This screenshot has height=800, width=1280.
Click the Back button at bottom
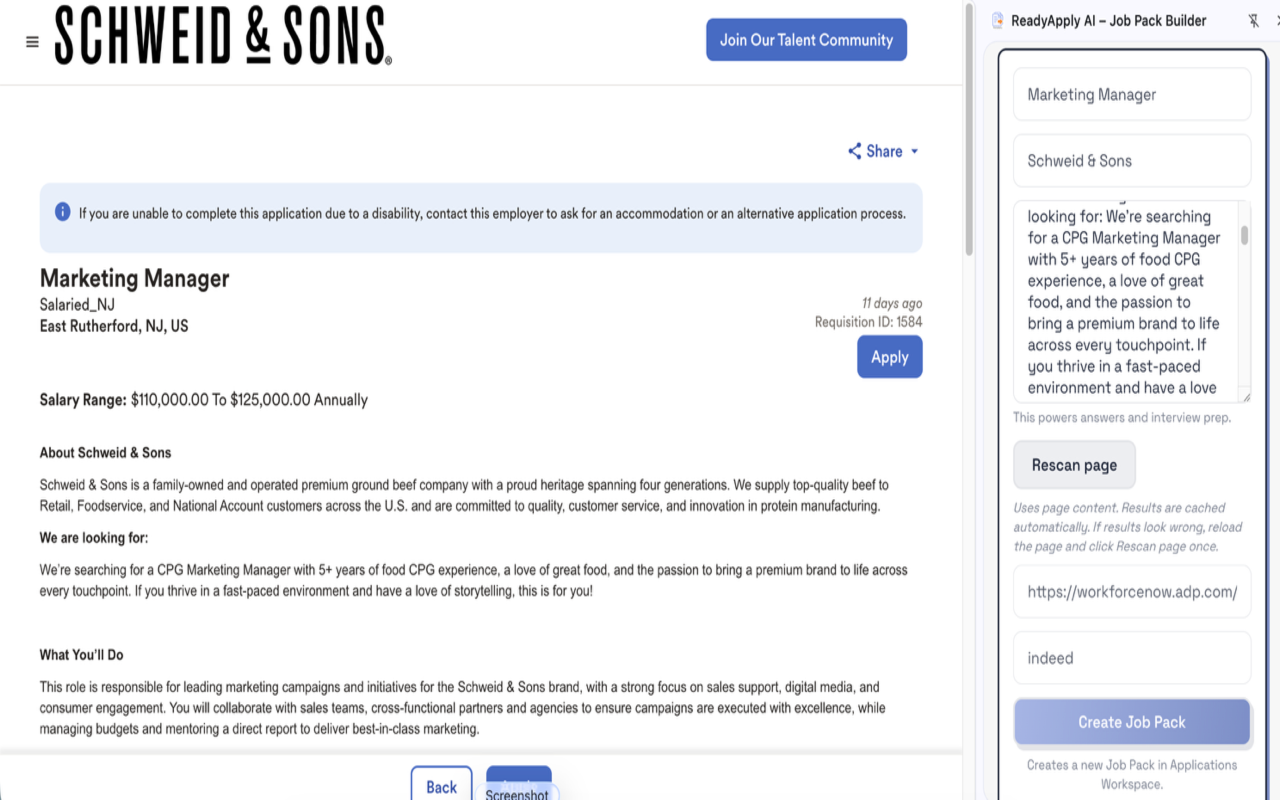(441, 785)
